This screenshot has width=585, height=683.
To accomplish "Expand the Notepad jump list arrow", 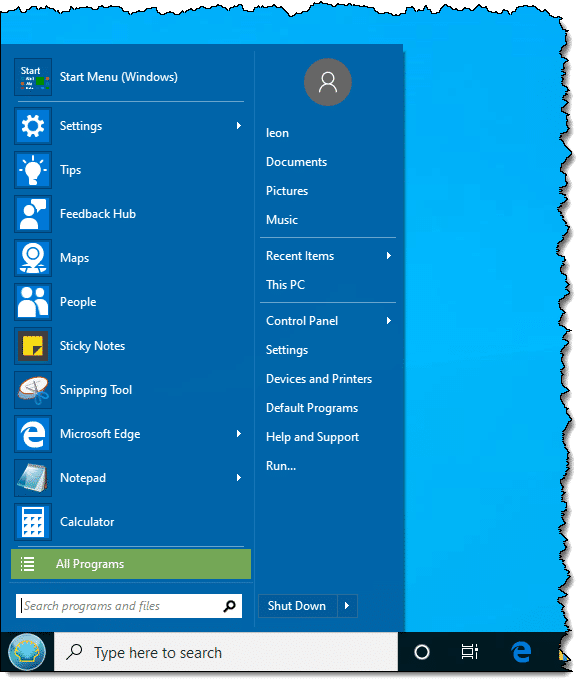I will pyautogui.click(x=239, y=478).
